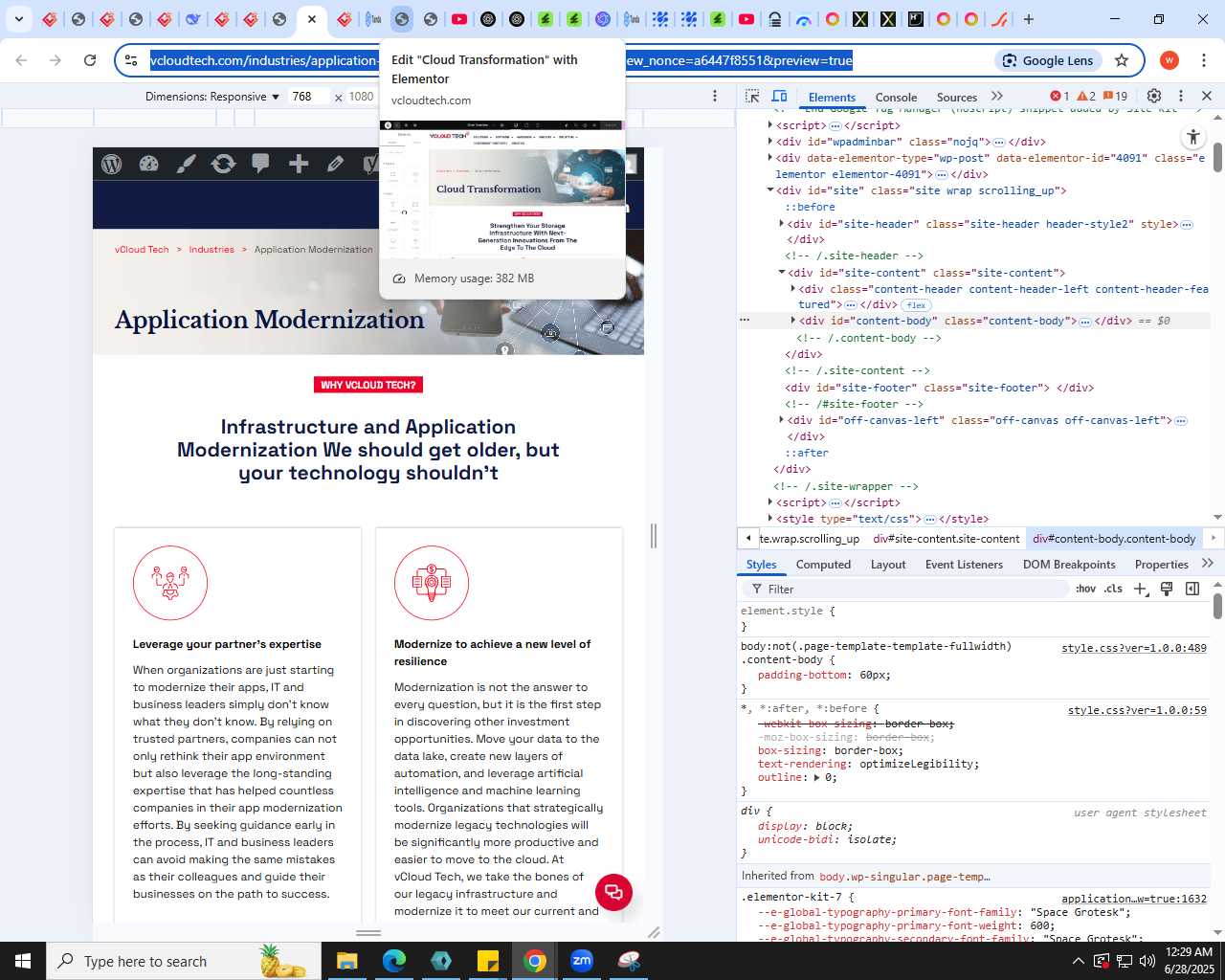Click the updates refresh icon in admin bar
Image resolution: width=1225 pixels, height=980 pixels.
[223, 164]
